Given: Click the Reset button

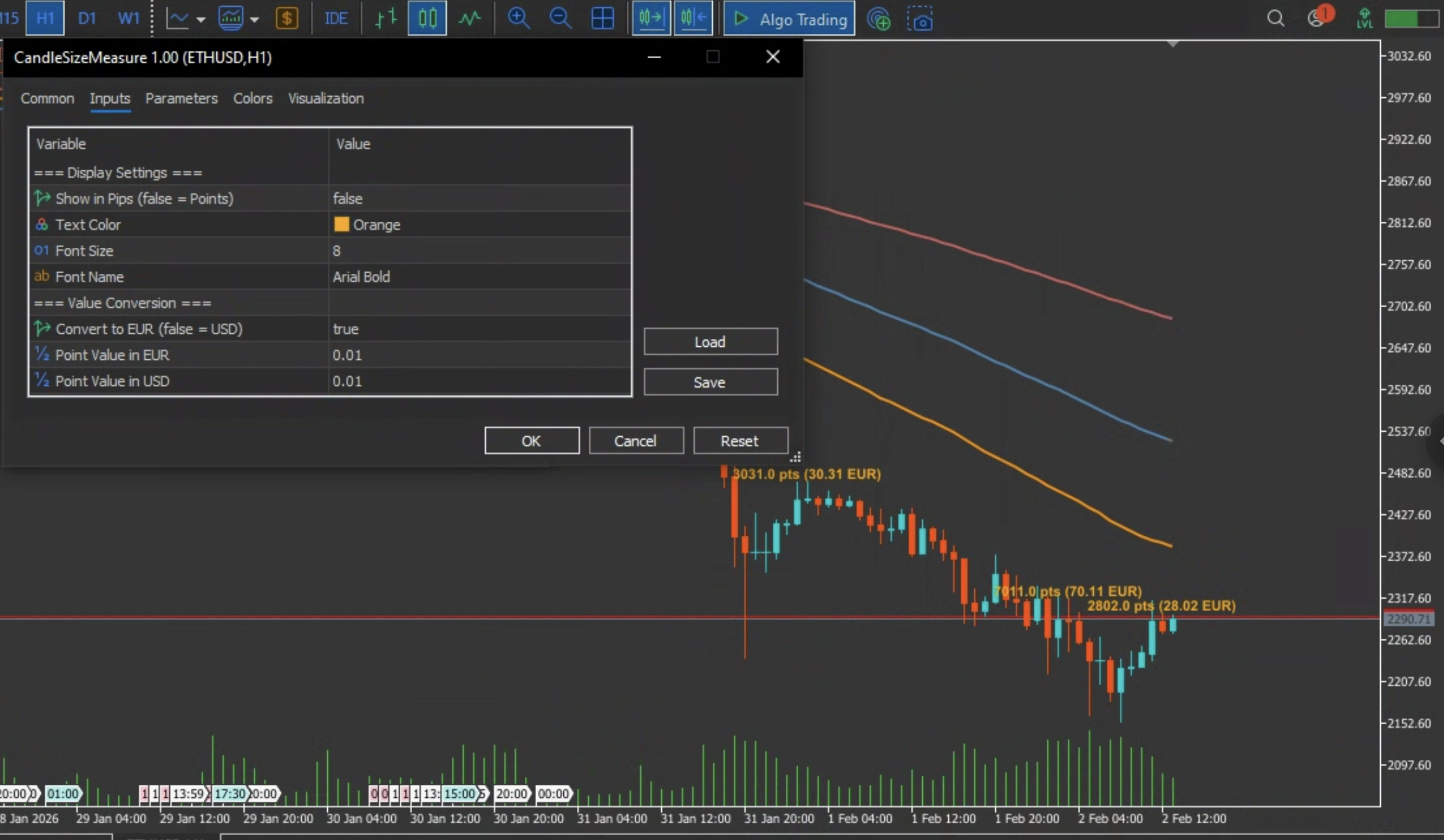Looking at the screenshot, I should 740,440.
